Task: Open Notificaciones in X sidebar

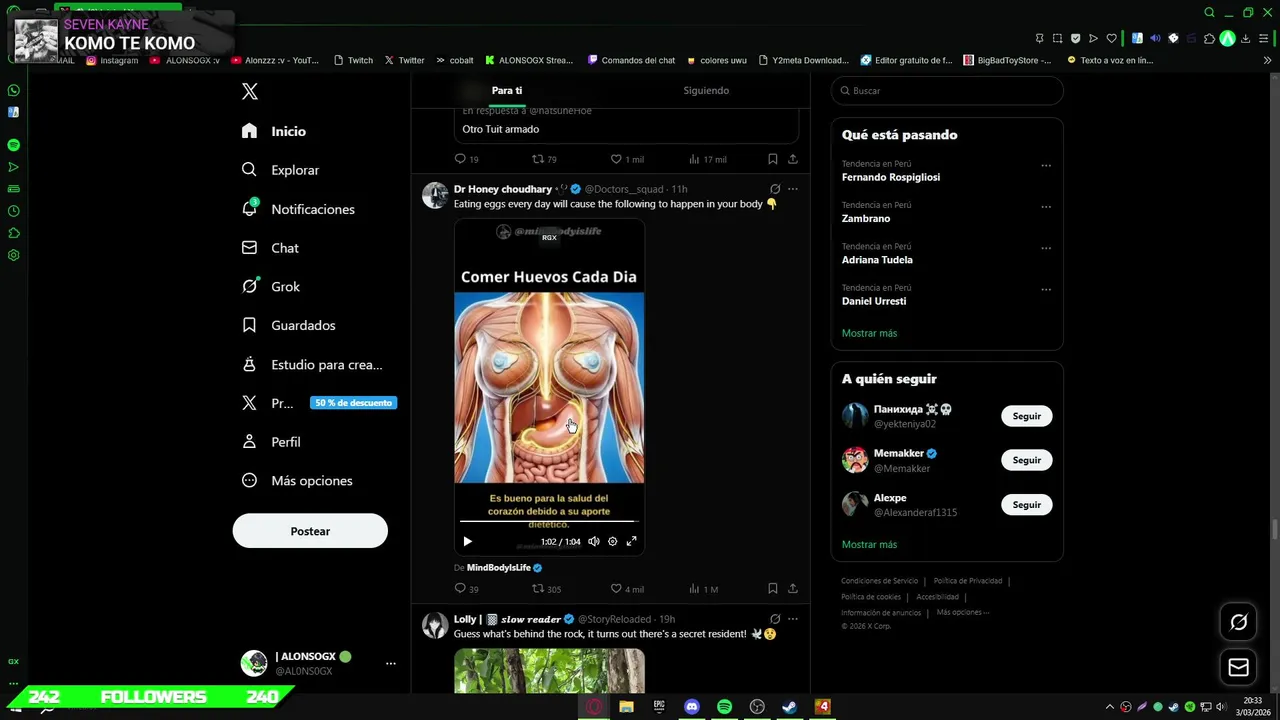Action: click(298, 209)
